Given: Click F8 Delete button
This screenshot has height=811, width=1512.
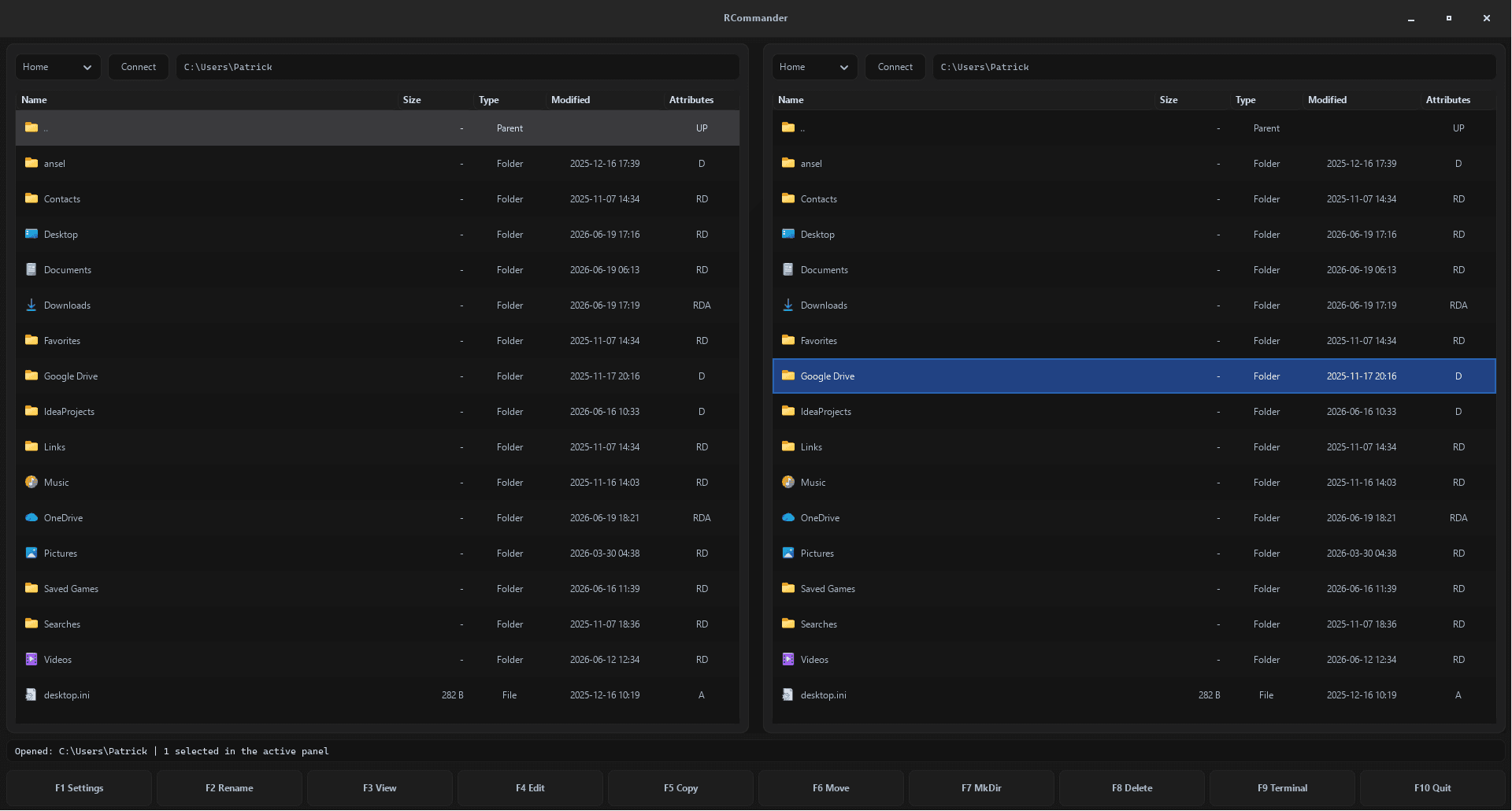Looking at the screenshot, I should [1132, 788].
